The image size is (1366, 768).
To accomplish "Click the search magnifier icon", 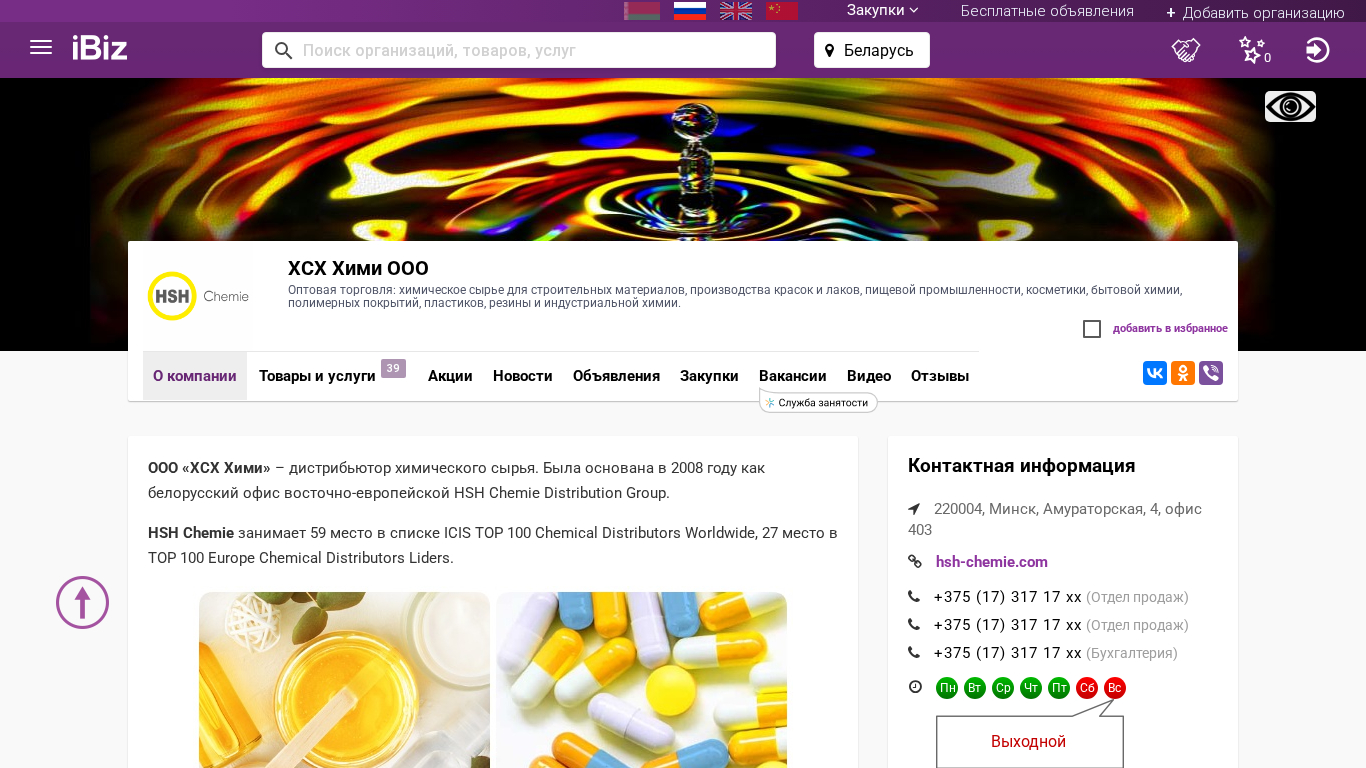I will pos(283,50).
